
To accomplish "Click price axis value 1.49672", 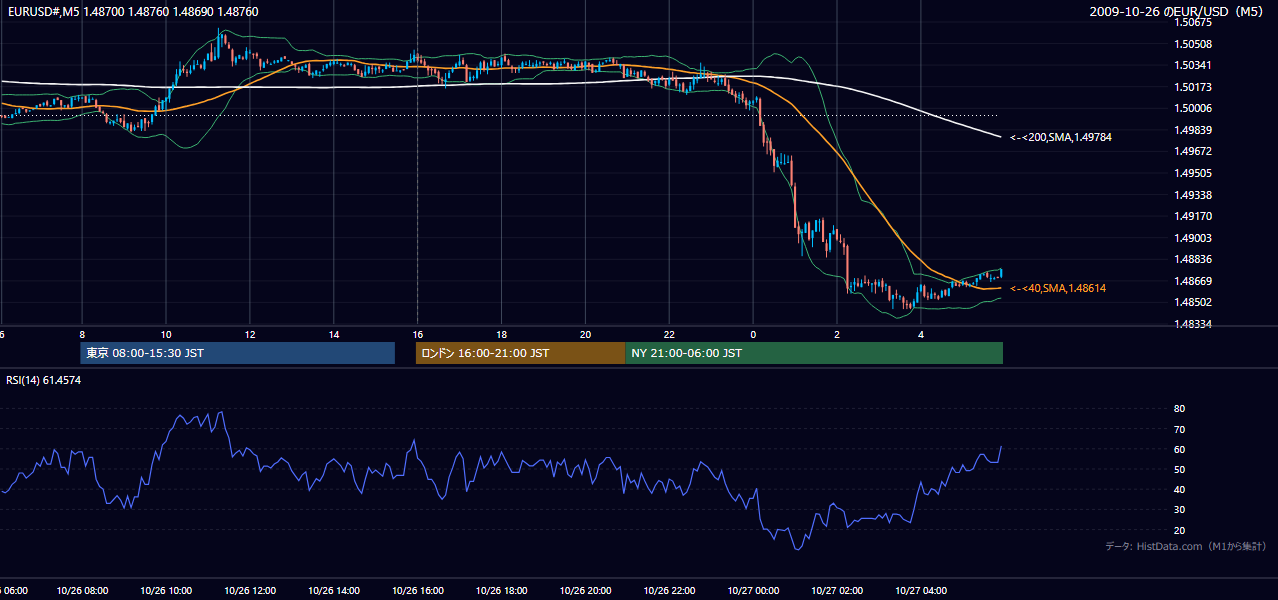I will (1192, 151).
